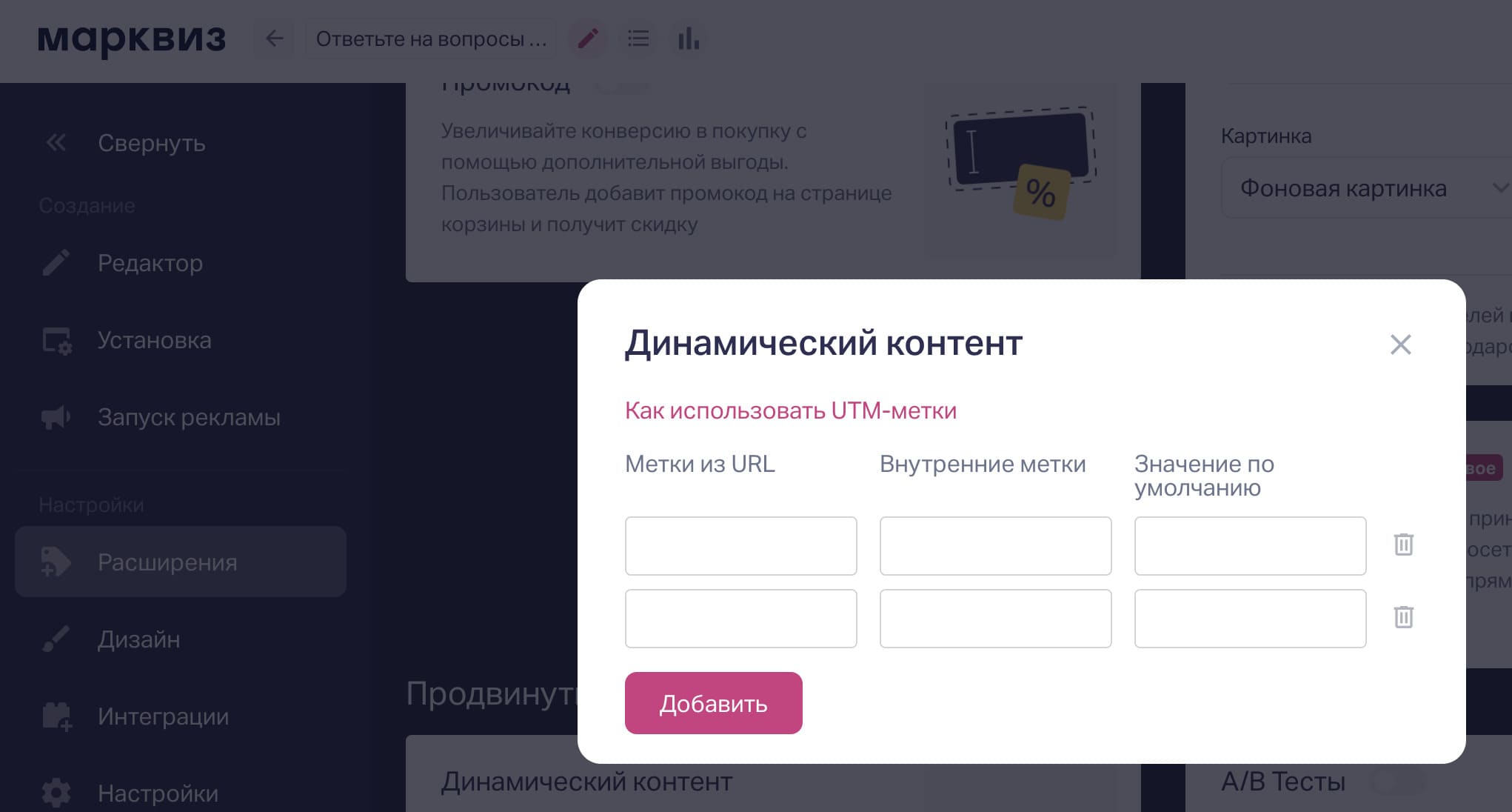Select the Редактор pencil icon in sidebar
This screenshot has width=1512, height=812.
pyautogui.click(x=55, y=262)
